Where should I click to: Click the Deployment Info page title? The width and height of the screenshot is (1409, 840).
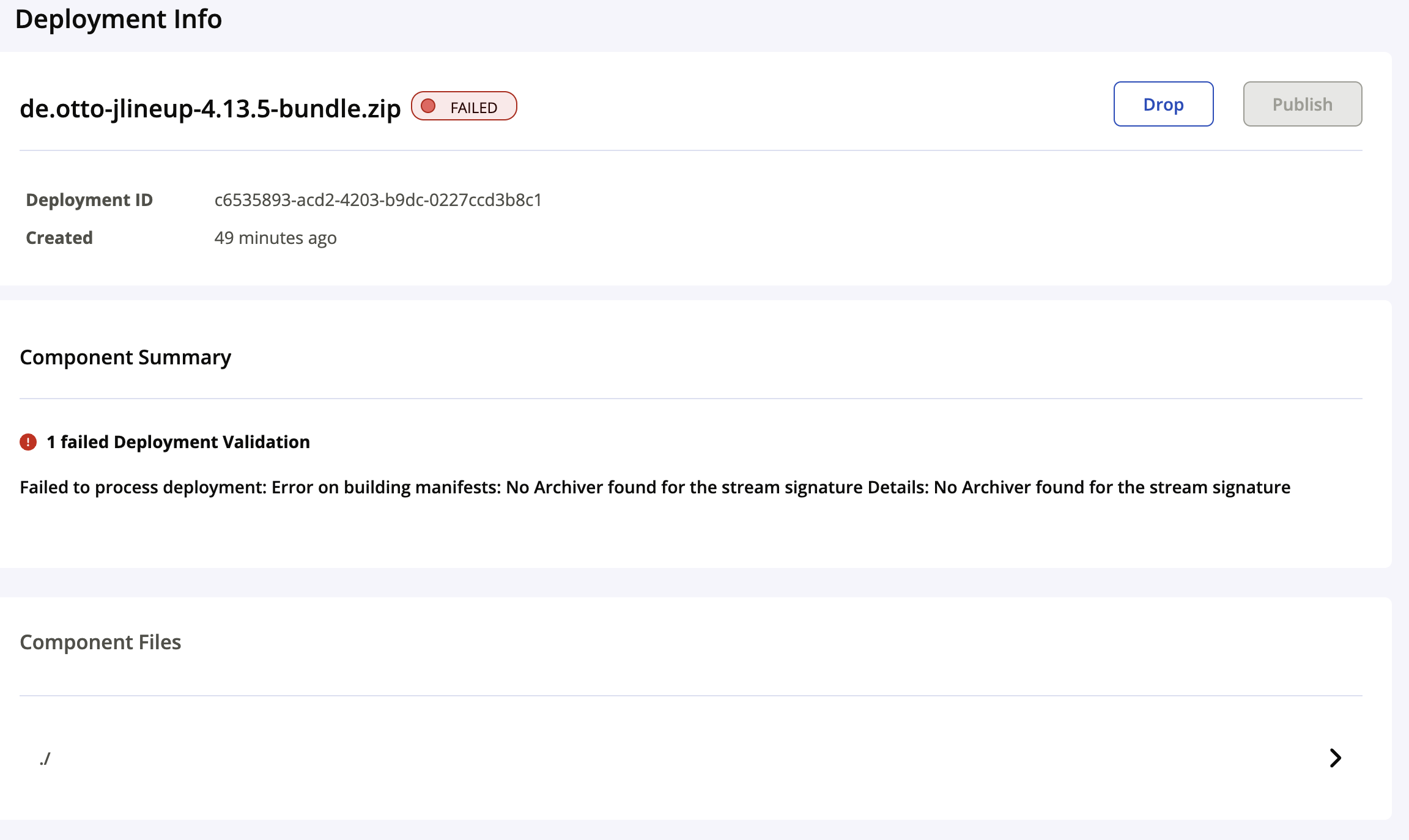tap(118, 19)
